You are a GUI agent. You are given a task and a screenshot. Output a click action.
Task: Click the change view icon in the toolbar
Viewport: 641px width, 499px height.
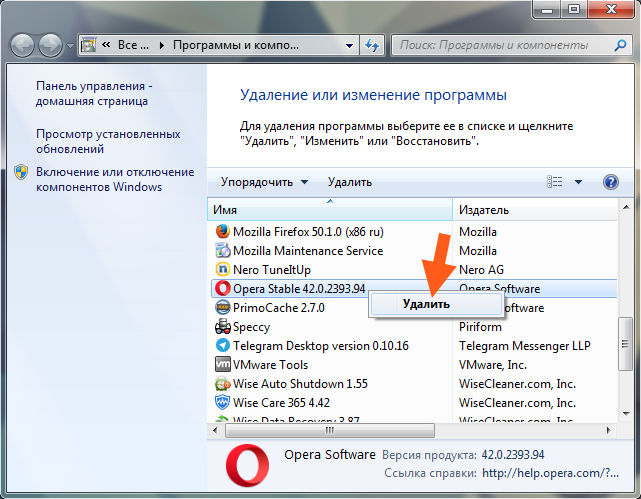pos(554,181)
